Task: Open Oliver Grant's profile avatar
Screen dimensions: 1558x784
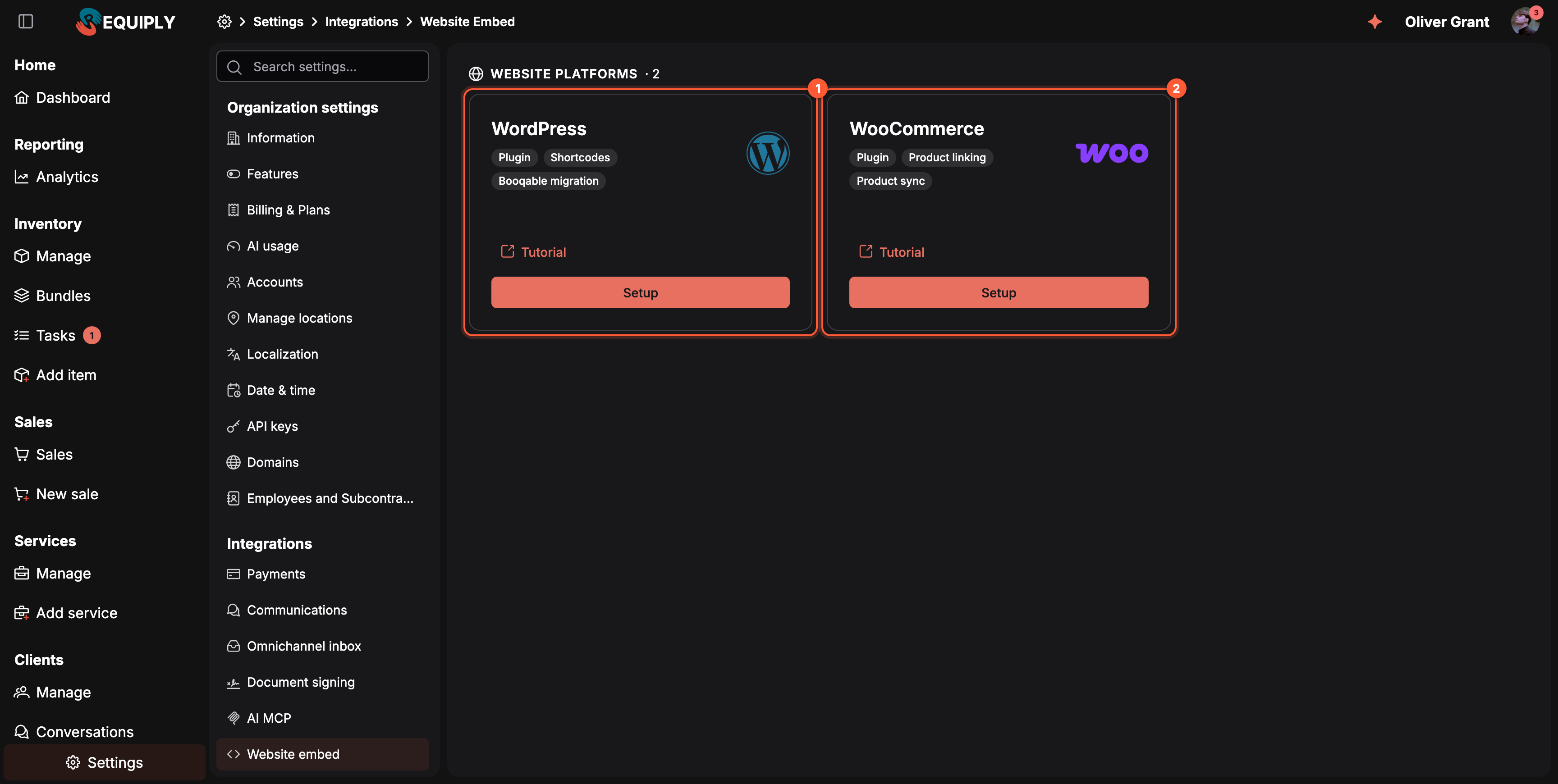Action: (x=1525, y=22)
